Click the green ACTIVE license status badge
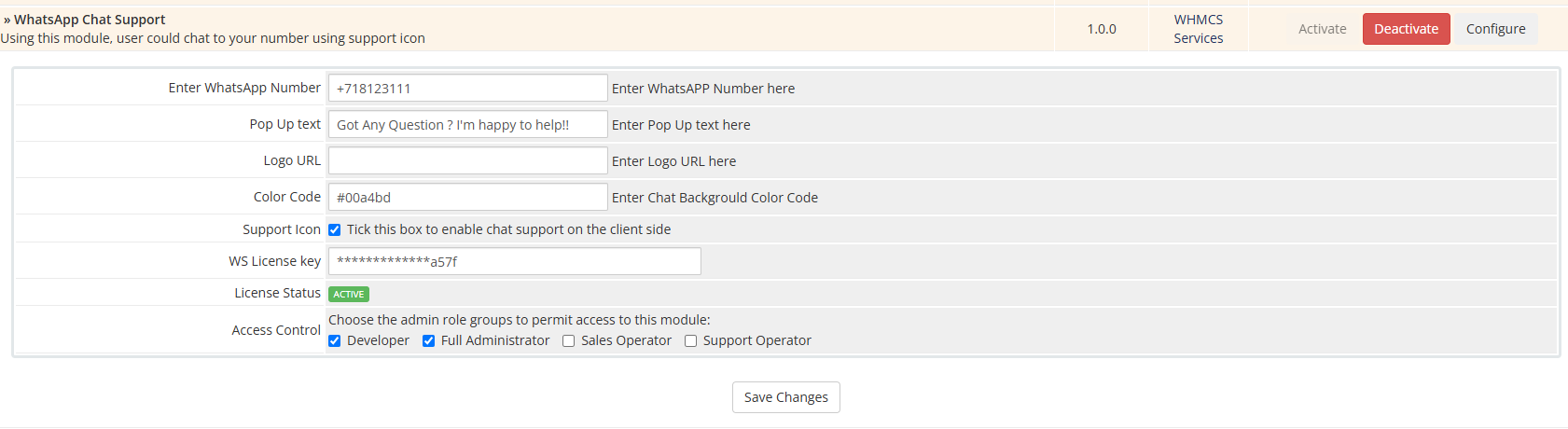 pyautogui.click(x=349, y=294)
